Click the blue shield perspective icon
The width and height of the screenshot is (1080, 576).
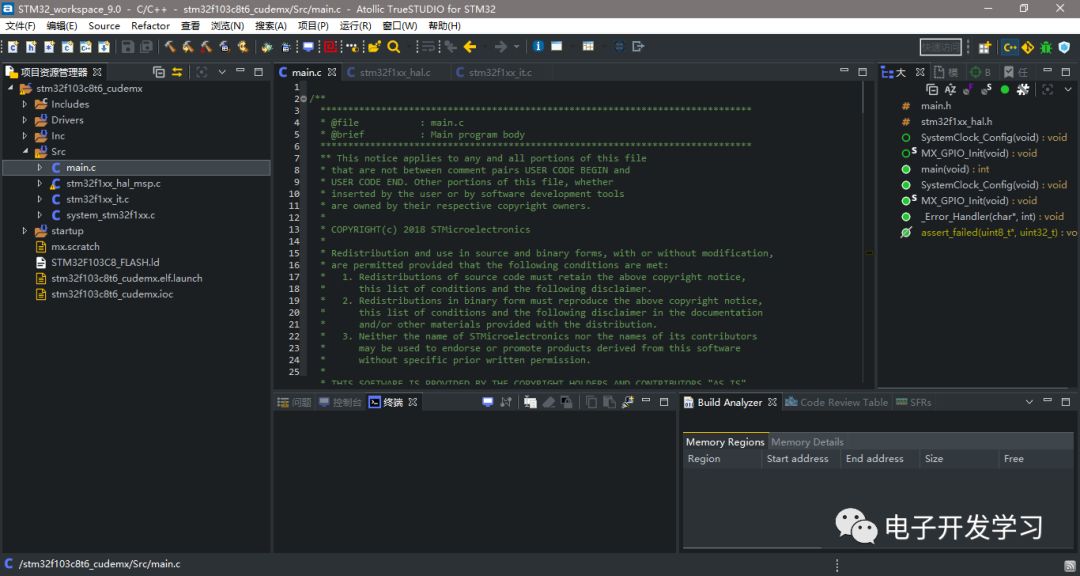[1064, 47]
